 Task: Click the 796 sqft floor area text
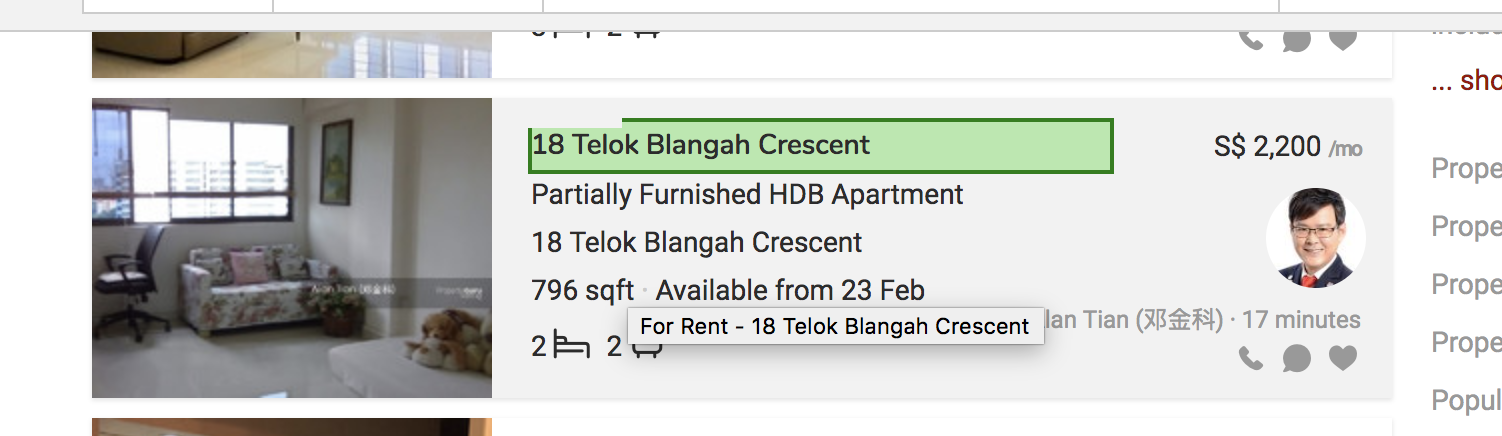[582, 291]
